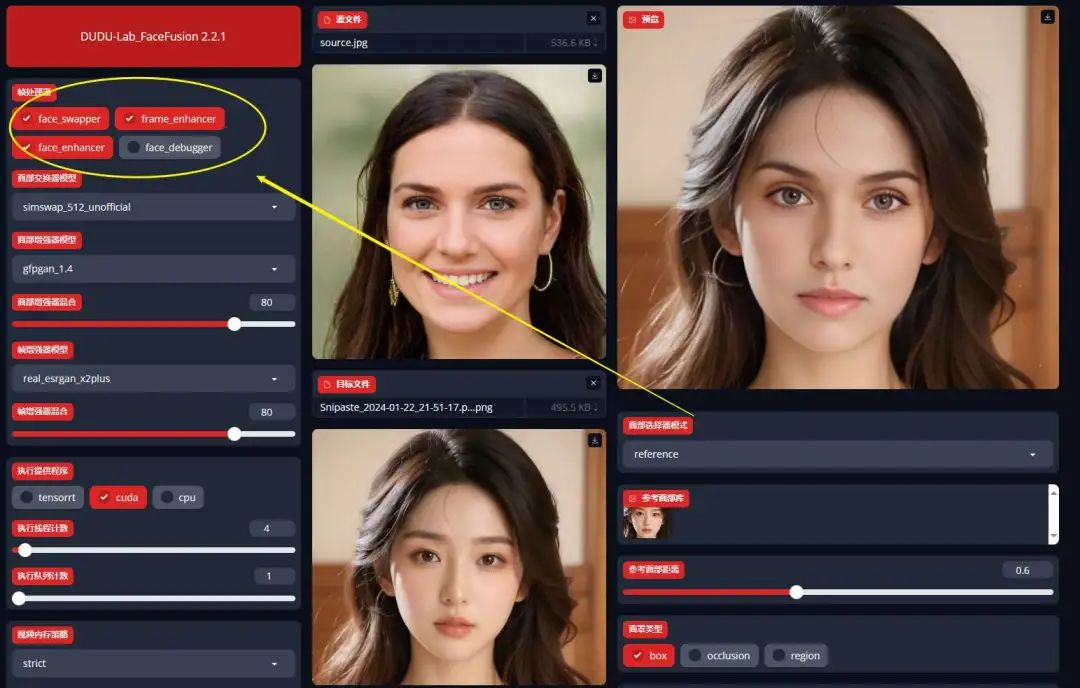Download the smiling source face image

coord(594,76)
